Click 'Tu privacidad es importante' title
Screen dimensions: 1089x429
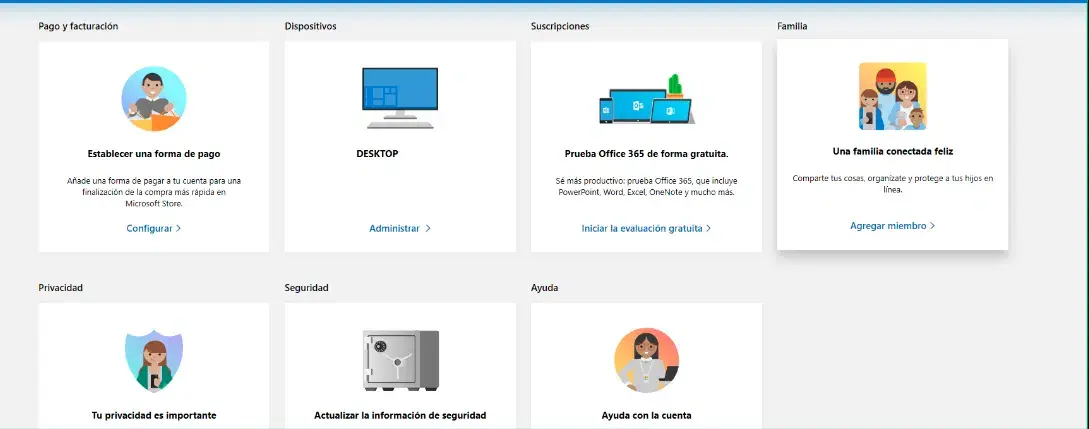154,416
